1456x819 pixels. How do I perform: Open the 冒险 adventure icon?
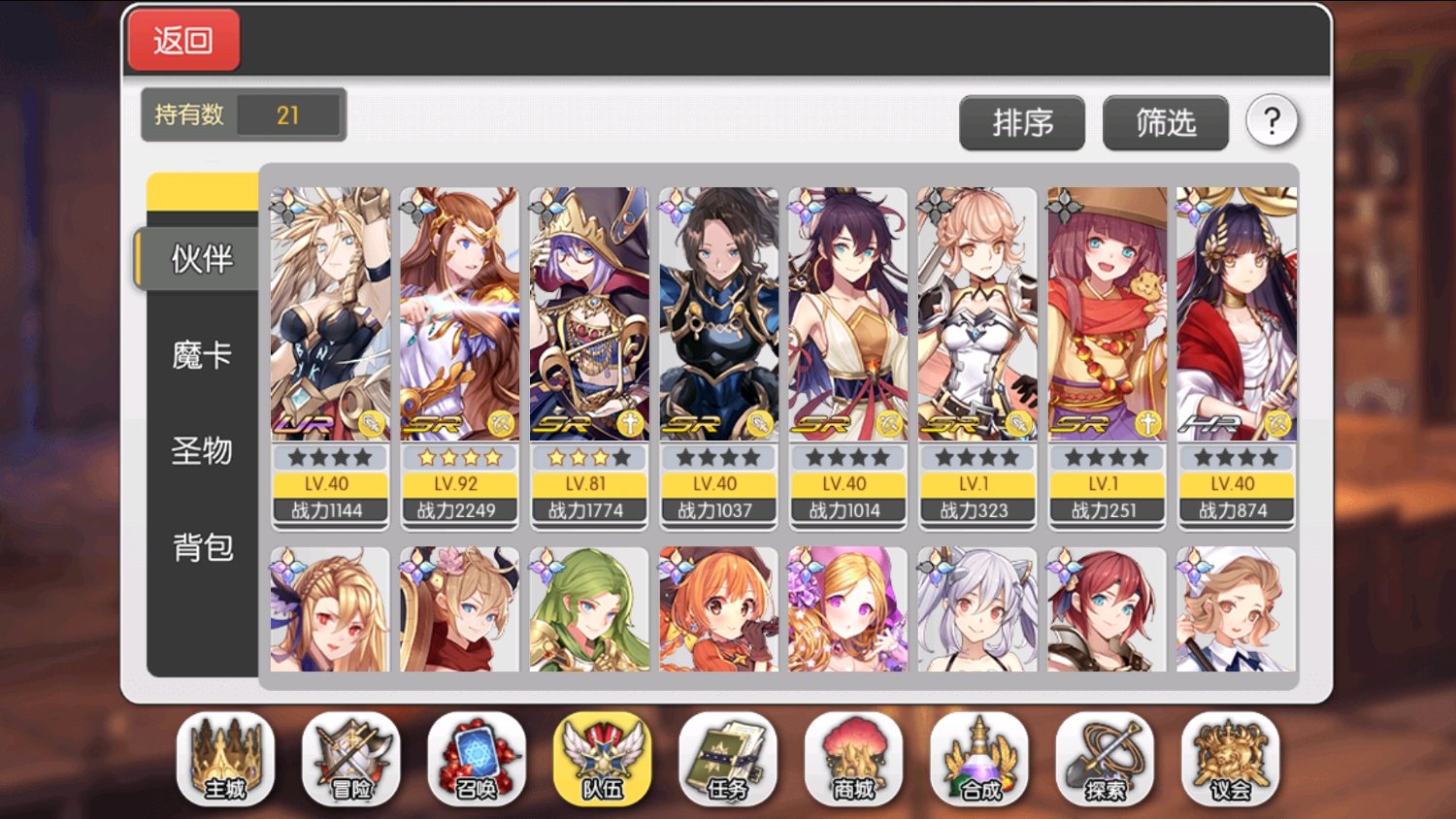350,760
